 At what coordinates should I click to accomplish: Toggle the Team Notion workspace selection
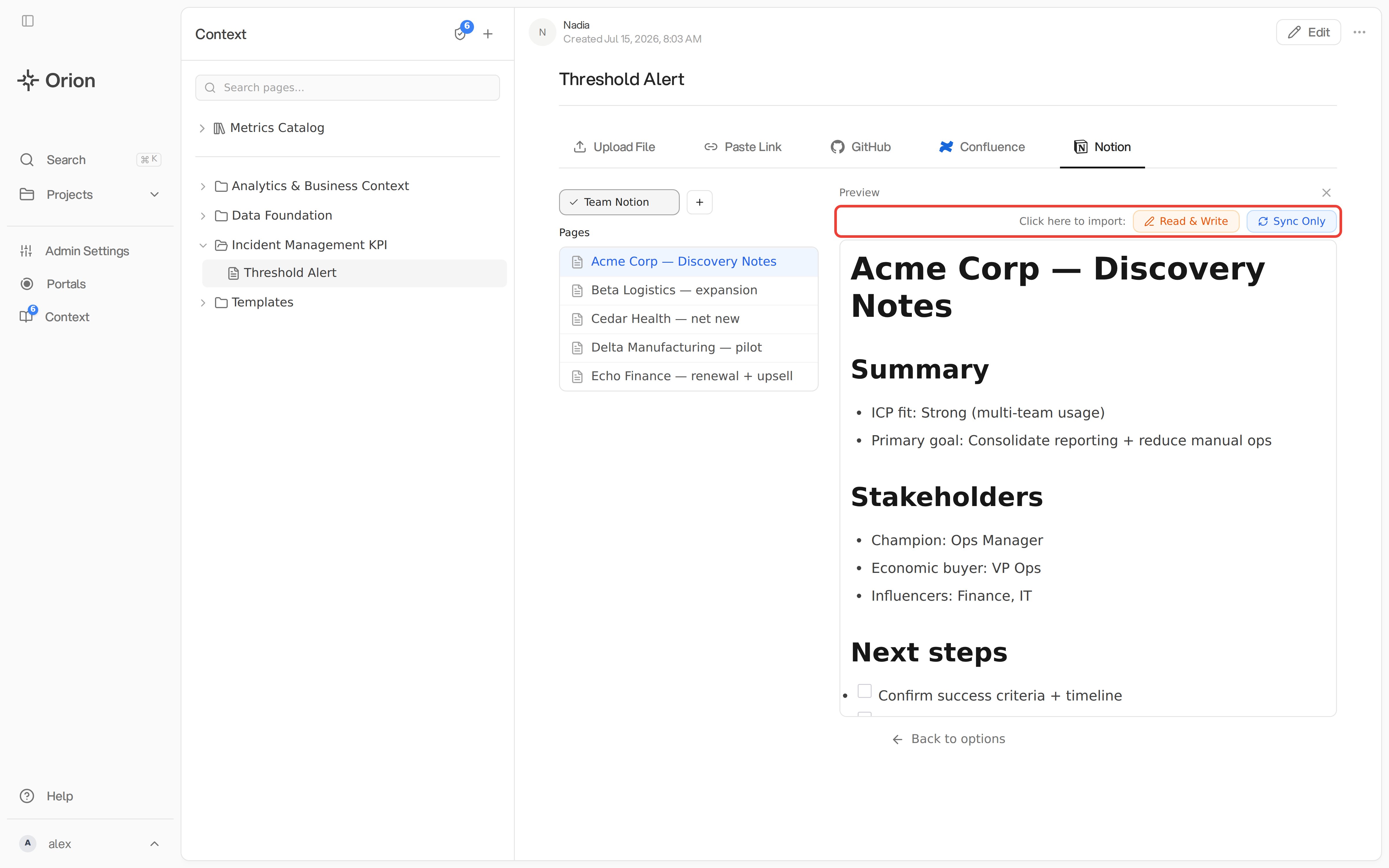click(x=619, y=202)
